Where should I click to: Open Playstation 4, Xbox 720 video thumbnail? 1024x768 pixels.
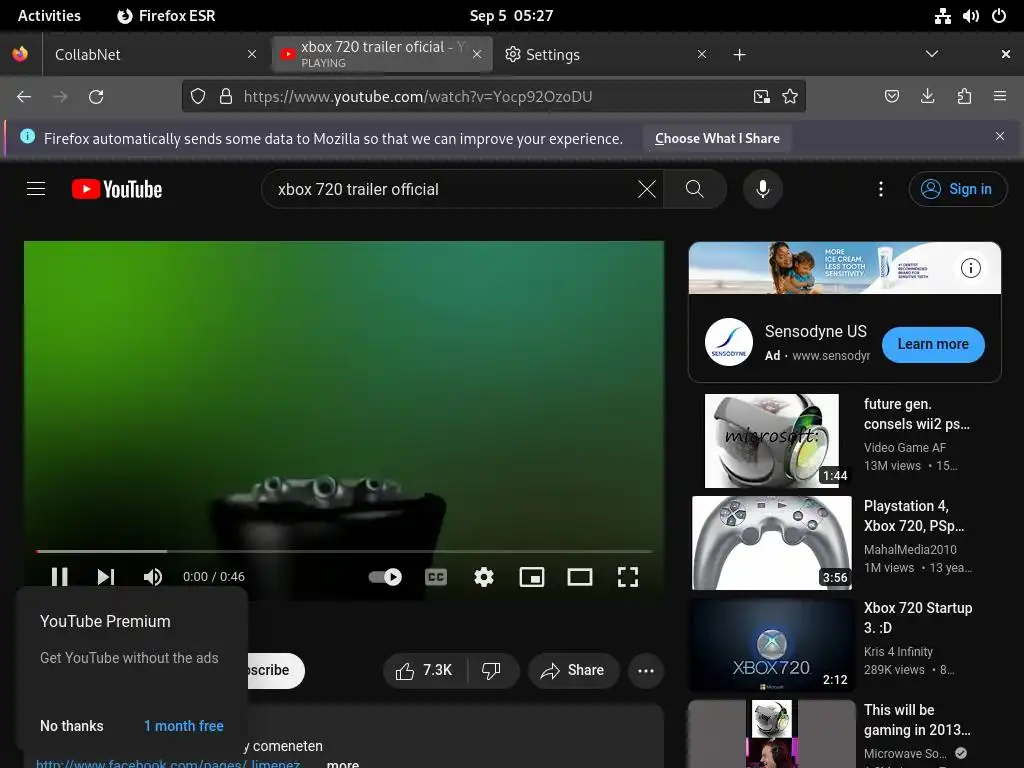(772, 543)
